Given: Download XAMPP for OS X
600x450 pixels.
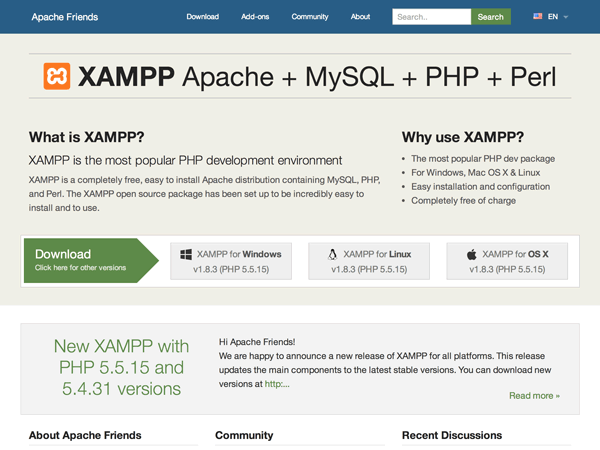Looking at the screenshot, I should (x=507, y=261).
